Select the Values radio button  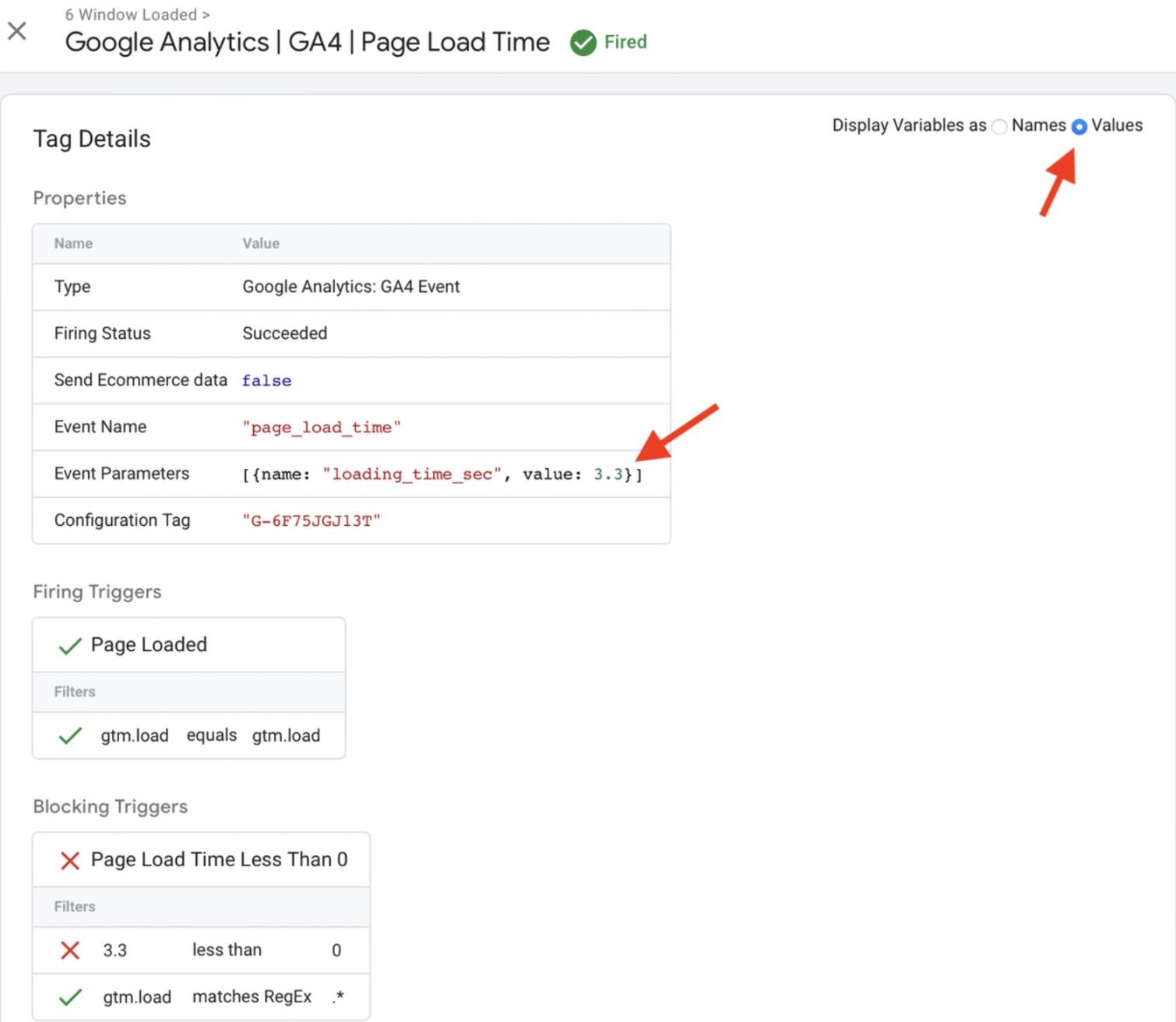[x=1079, y=126]
